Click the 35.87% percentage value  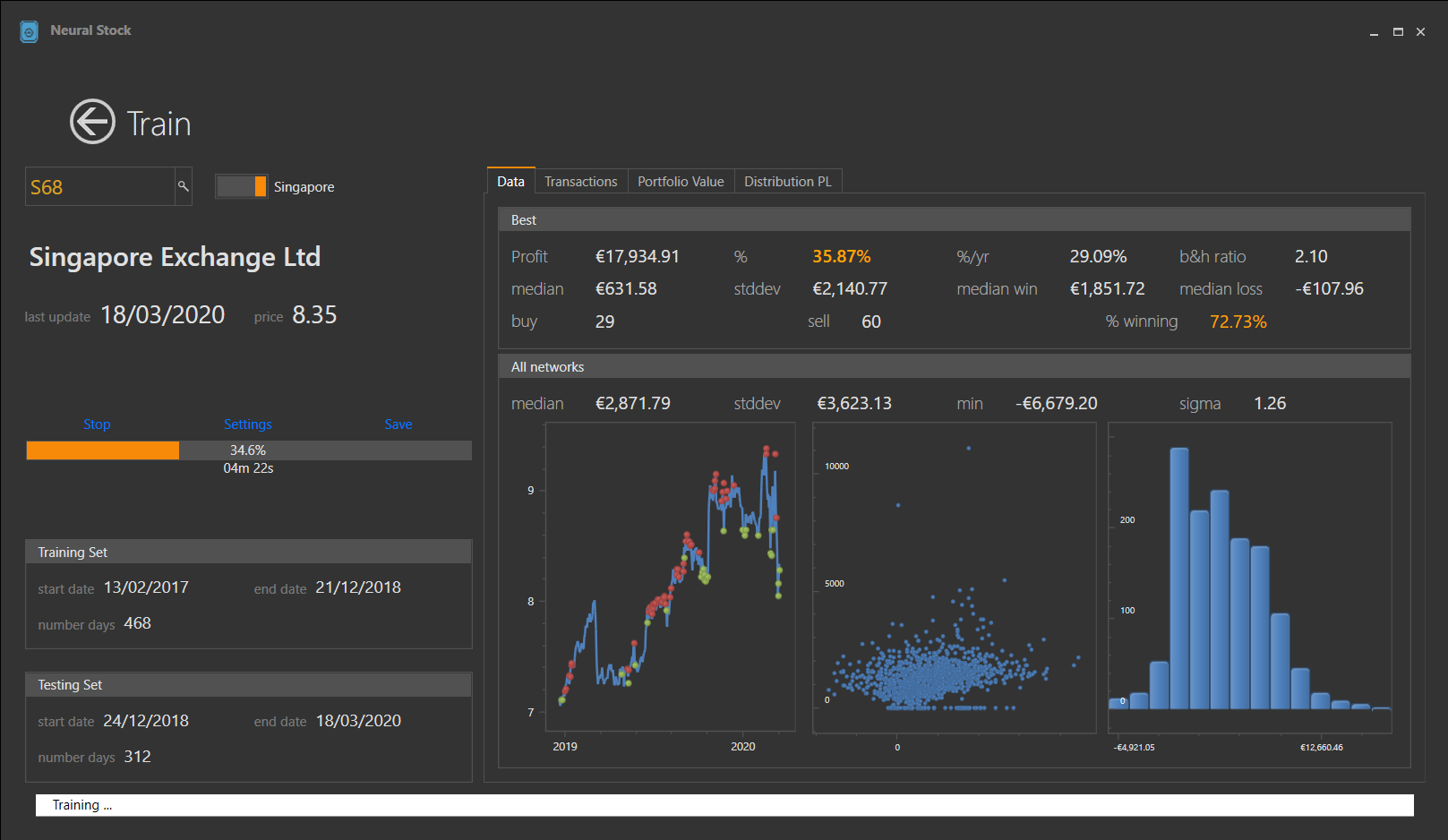[x=842, y=256]
